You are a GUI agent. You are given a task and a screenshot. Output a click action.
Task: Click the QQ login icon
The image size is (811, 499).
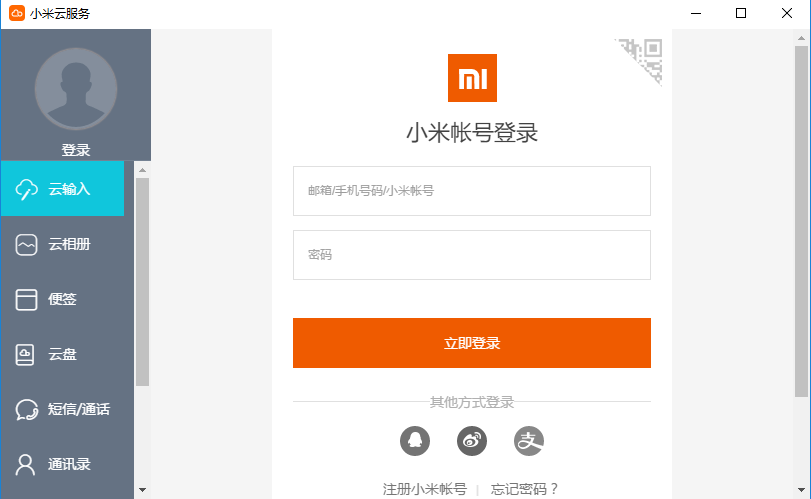tap(414, 440)
